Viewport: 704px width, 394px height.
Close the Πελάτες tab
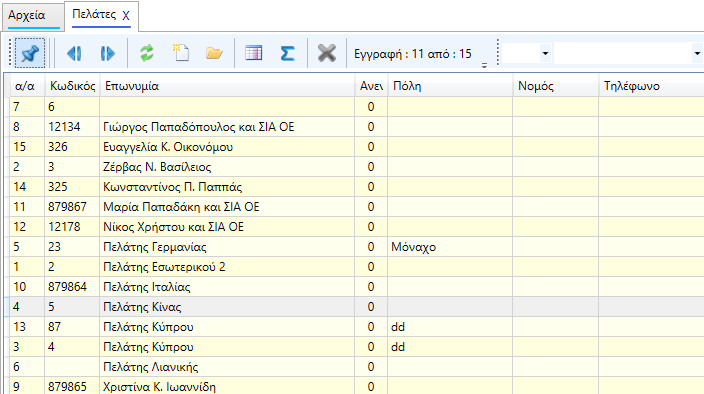(x=126, y=16)
